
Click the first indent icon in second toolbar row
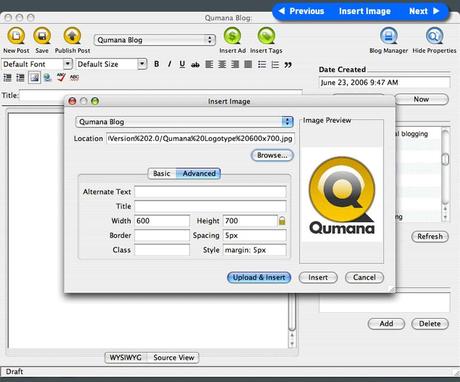7,78
